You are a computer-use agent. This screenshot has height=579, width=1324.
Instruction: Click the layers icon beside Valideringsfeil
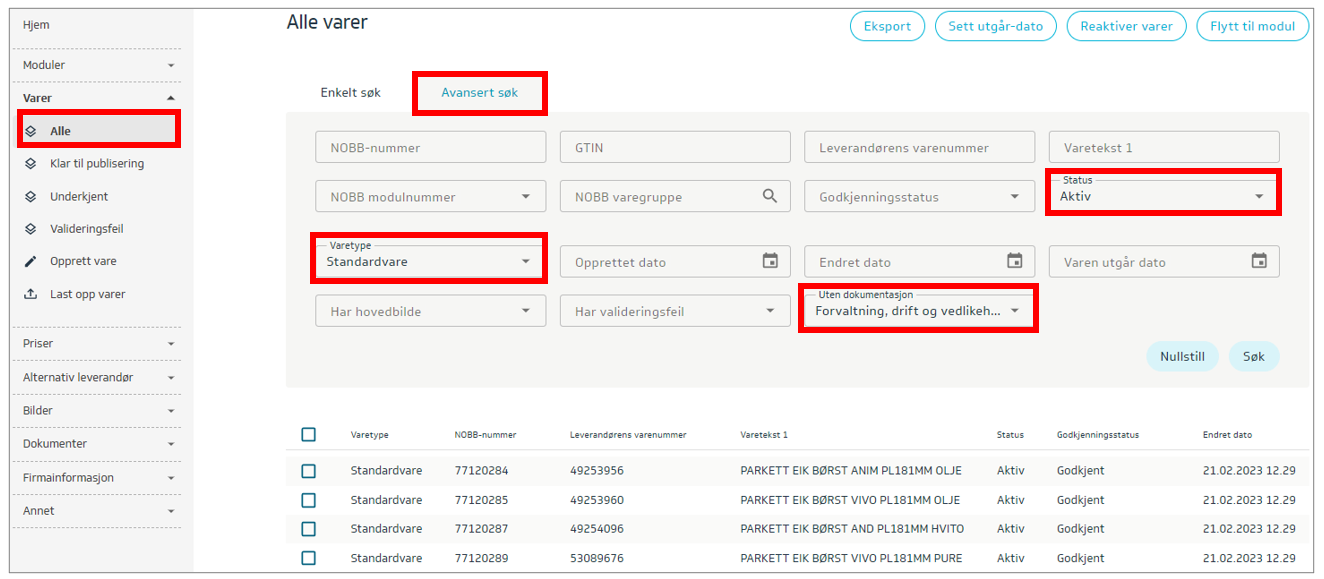click(x=31, y=229)
